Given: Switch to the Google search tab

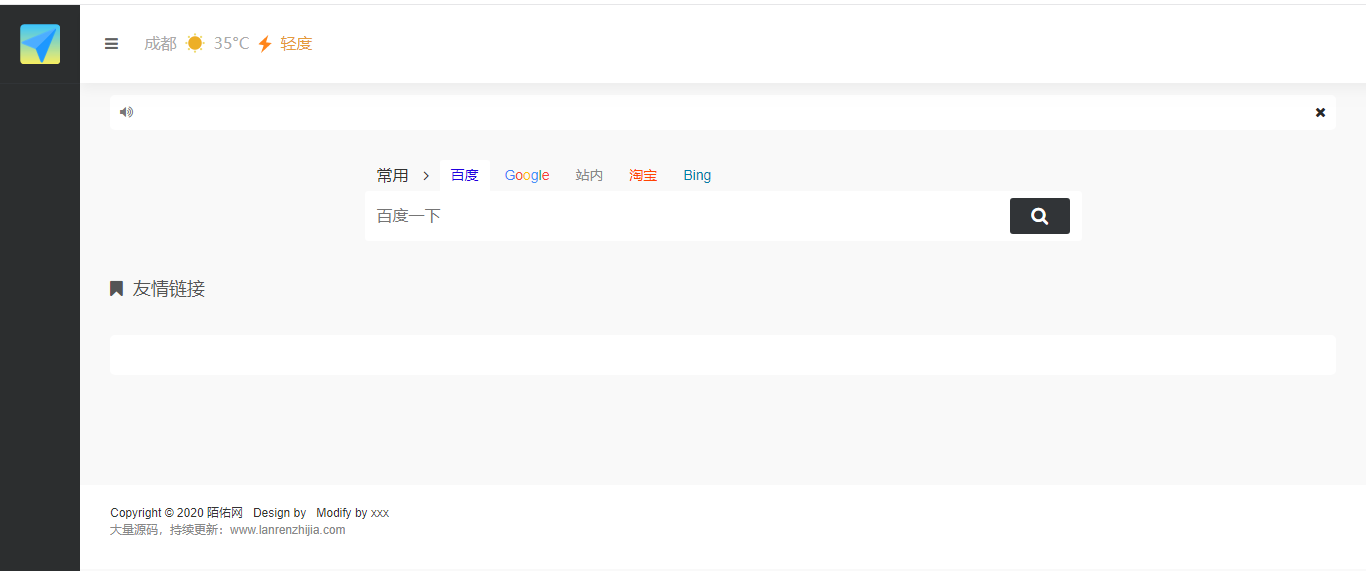Looking at the screenshot, I should pos(527,176).
